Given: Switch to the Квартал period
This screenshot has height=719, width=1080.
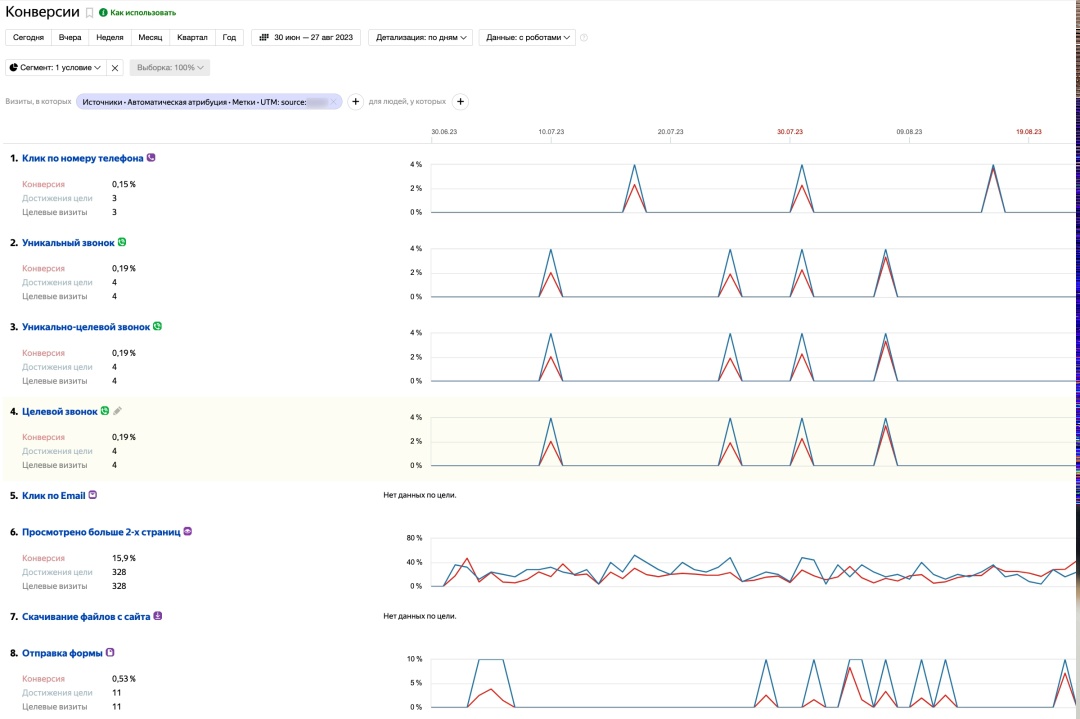Looking at the screenshot, I should [192, 38].
